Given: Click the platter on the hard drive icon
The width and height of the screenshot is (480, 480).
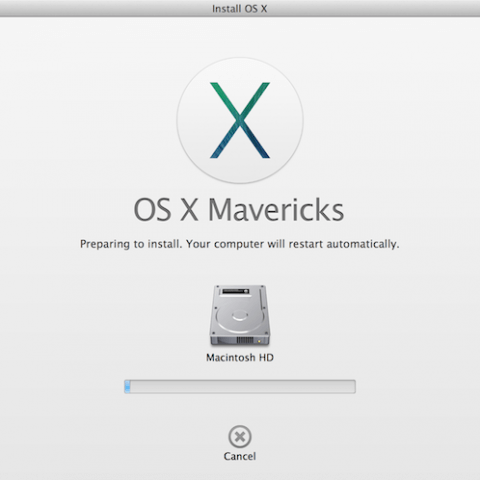Looking at the screenshot, I should 240,316.
